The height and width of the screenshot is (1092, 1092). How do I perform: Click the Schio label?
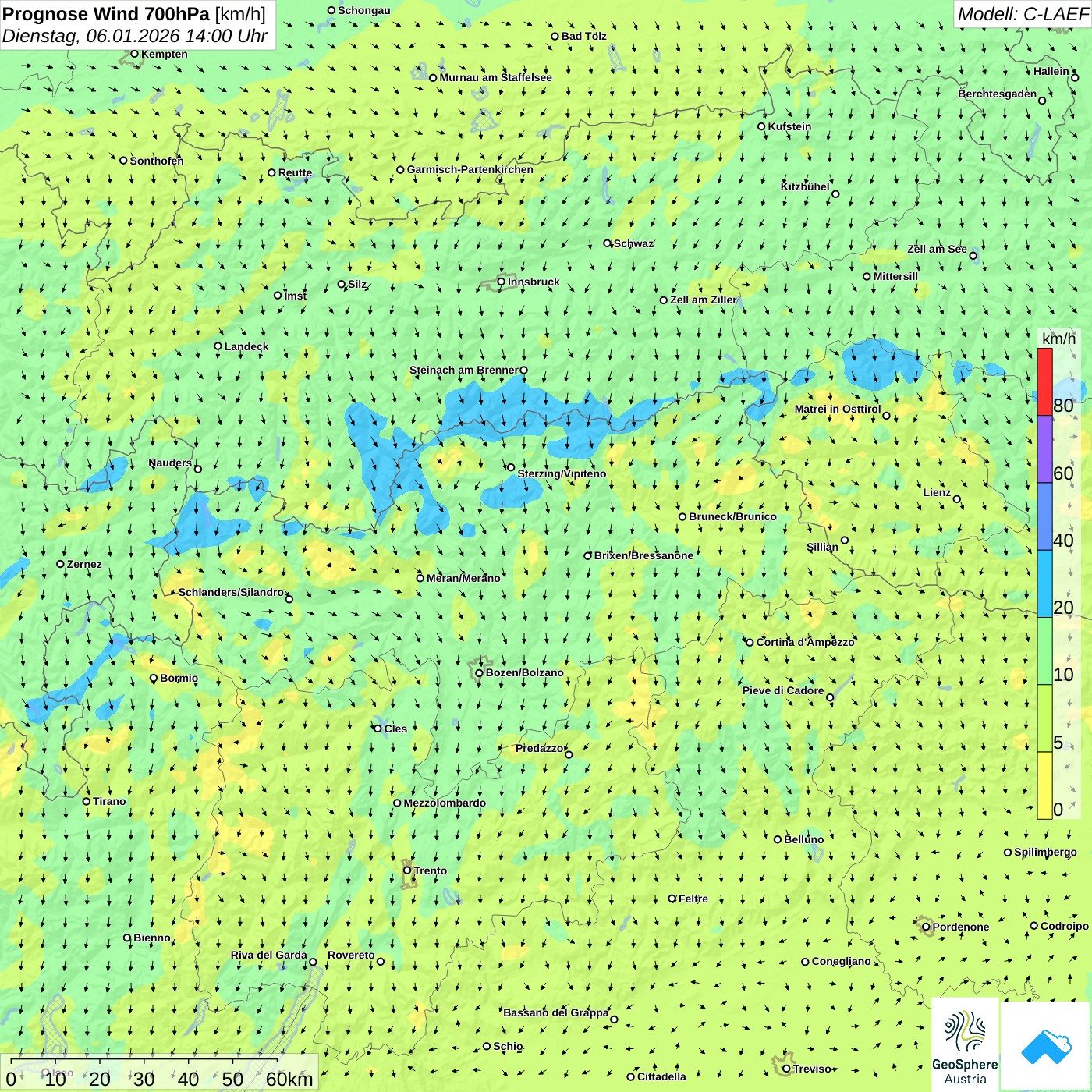(x=508, y=1046)
